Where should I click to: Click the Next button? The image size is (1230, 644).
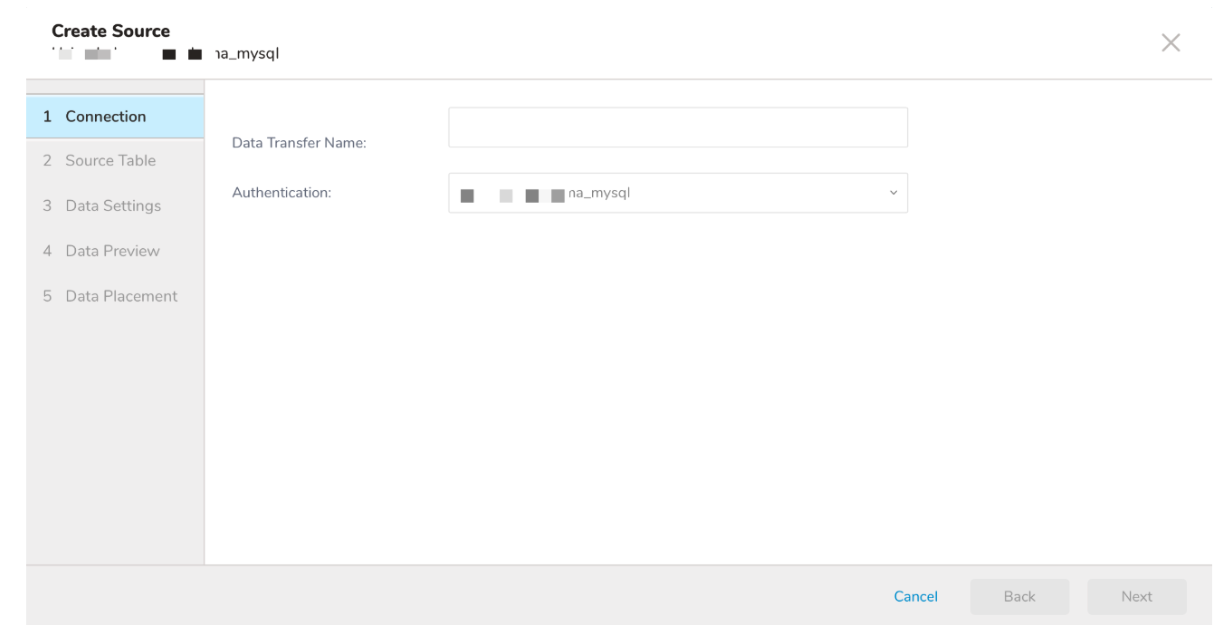click(x=1136, y=597)
